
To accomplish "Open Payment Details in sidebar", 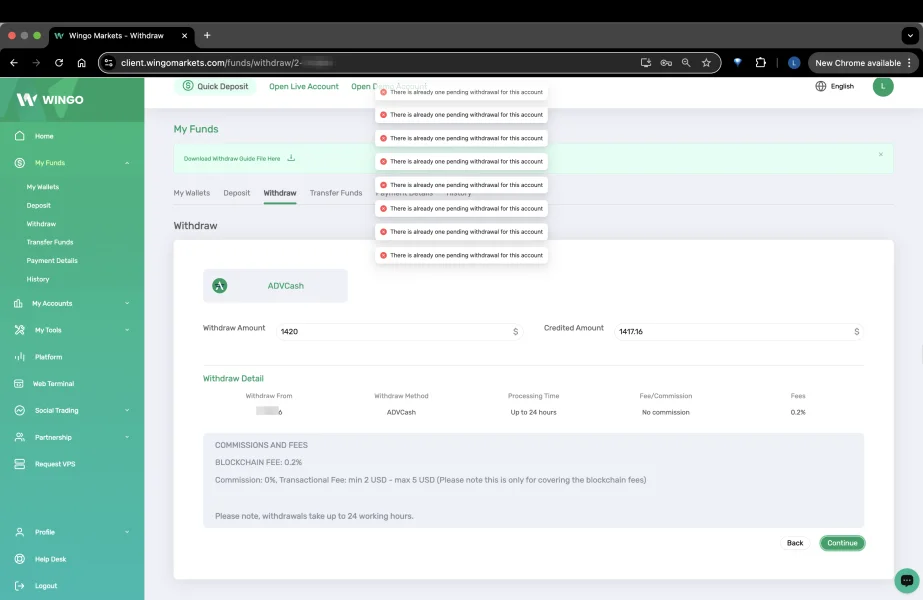I will click(x=52, y=260).
